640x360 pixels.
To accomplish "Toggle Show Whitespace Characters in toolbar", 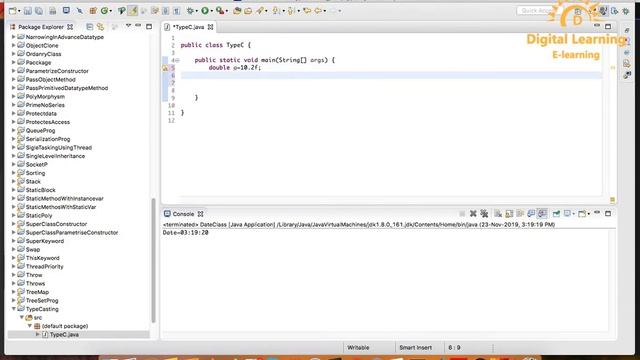I will point(177,11).
